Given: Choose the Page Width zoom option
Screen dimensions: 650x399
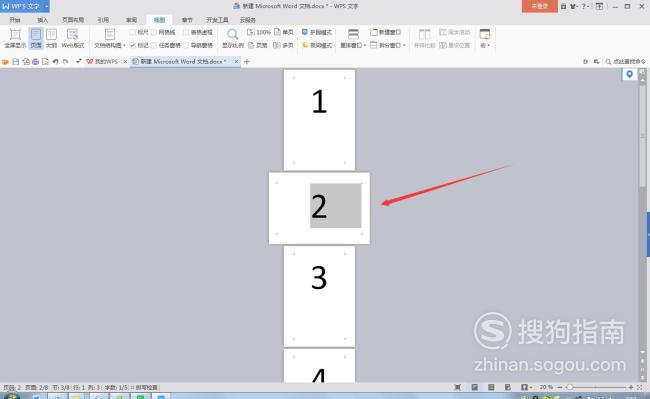Looking at the screenshot, I should click(258, 45).
